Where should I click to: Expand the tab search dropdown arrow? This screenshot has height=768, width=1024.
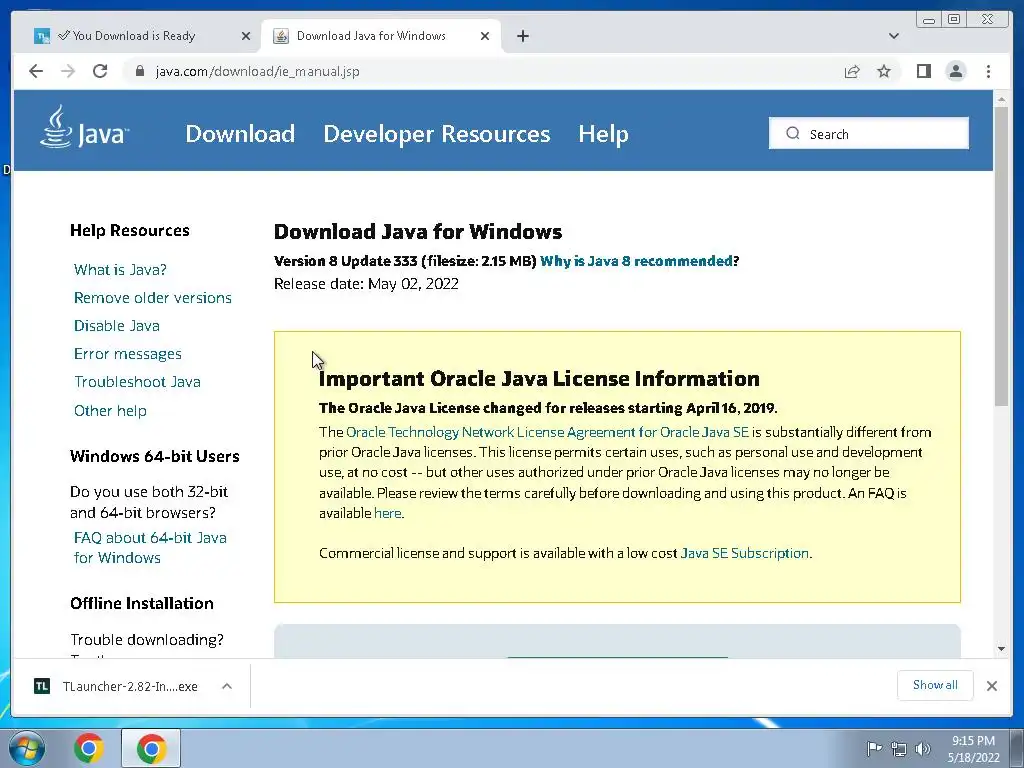894,36
